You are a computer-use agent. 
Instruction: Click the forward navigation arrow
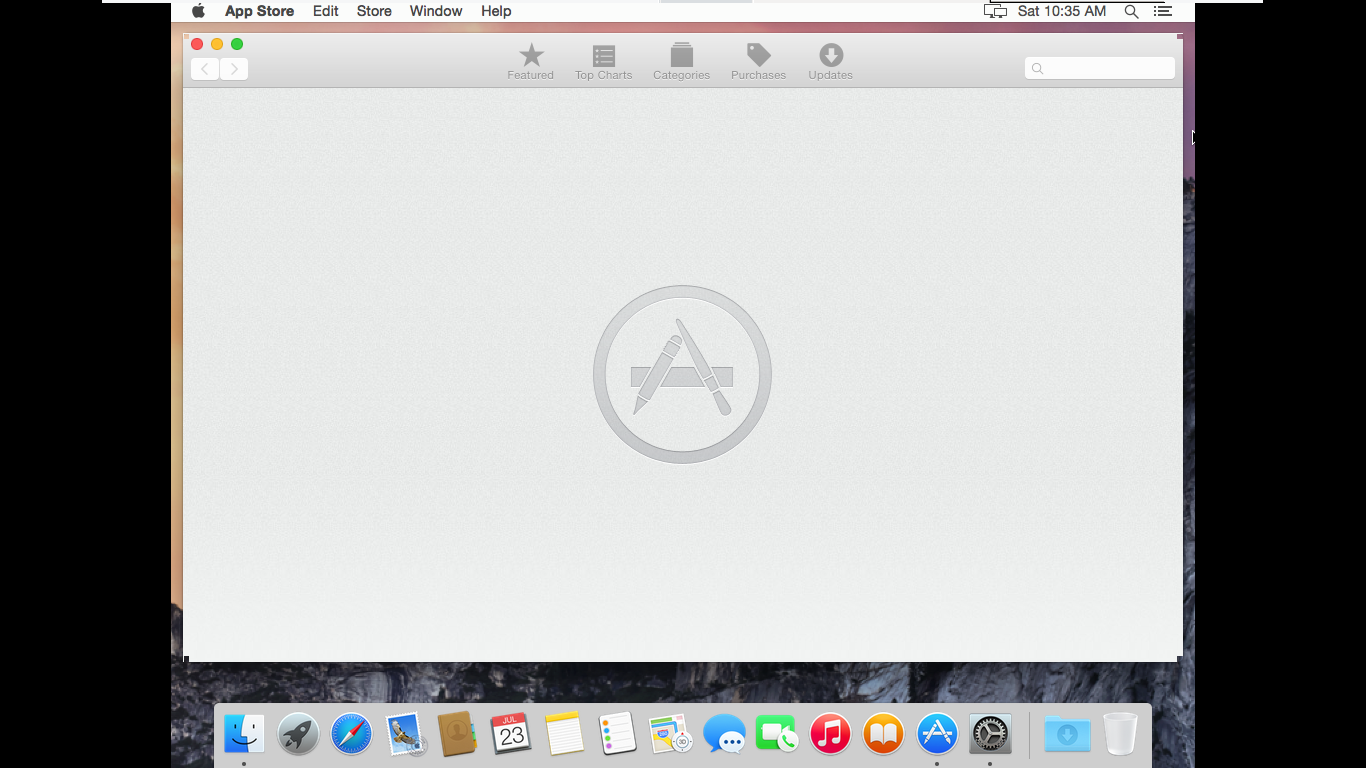(234, 69)
